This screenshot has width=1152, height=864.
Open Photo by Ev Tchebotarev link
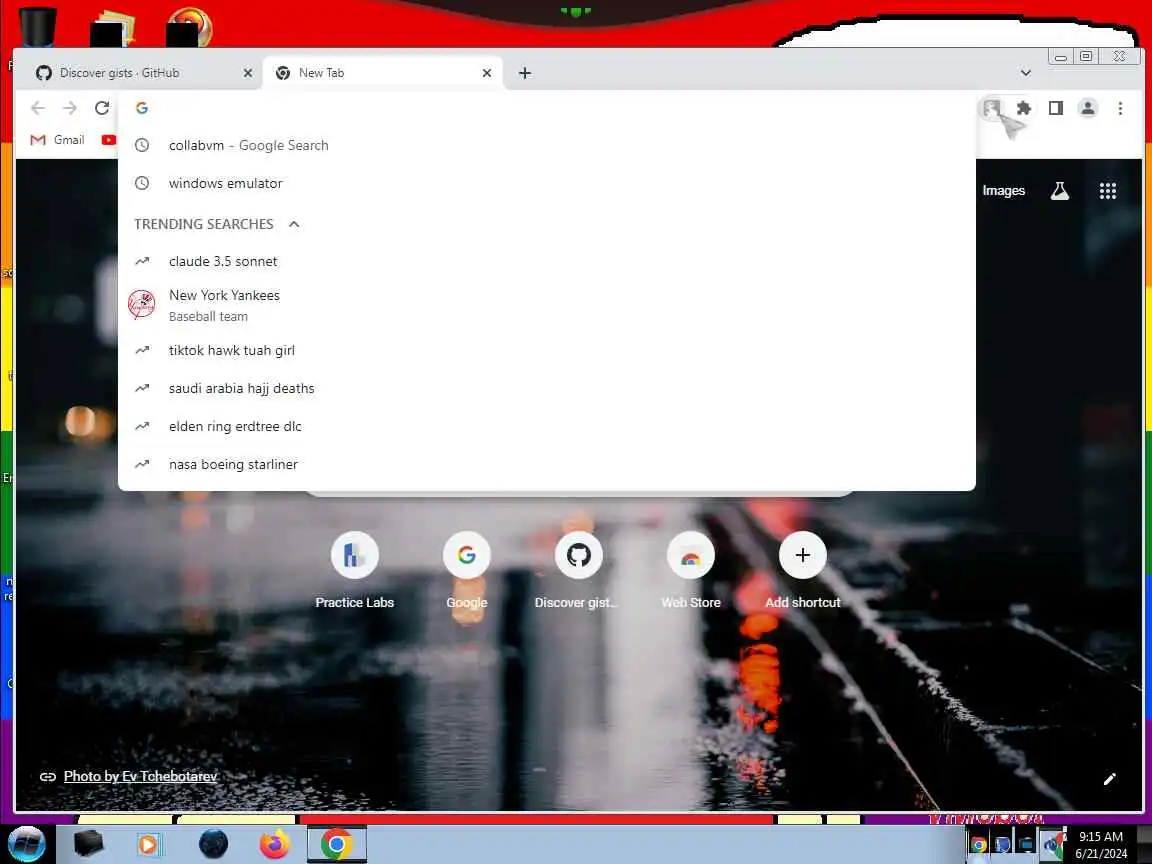[x=140, y=777]
